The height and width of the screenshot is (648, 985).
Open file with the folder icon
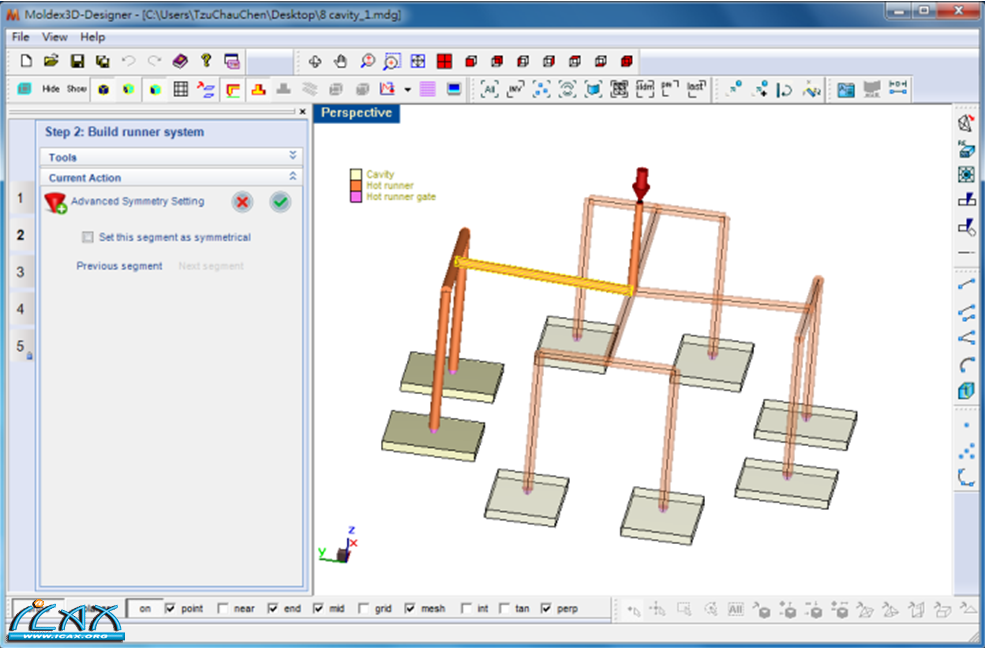51,61
